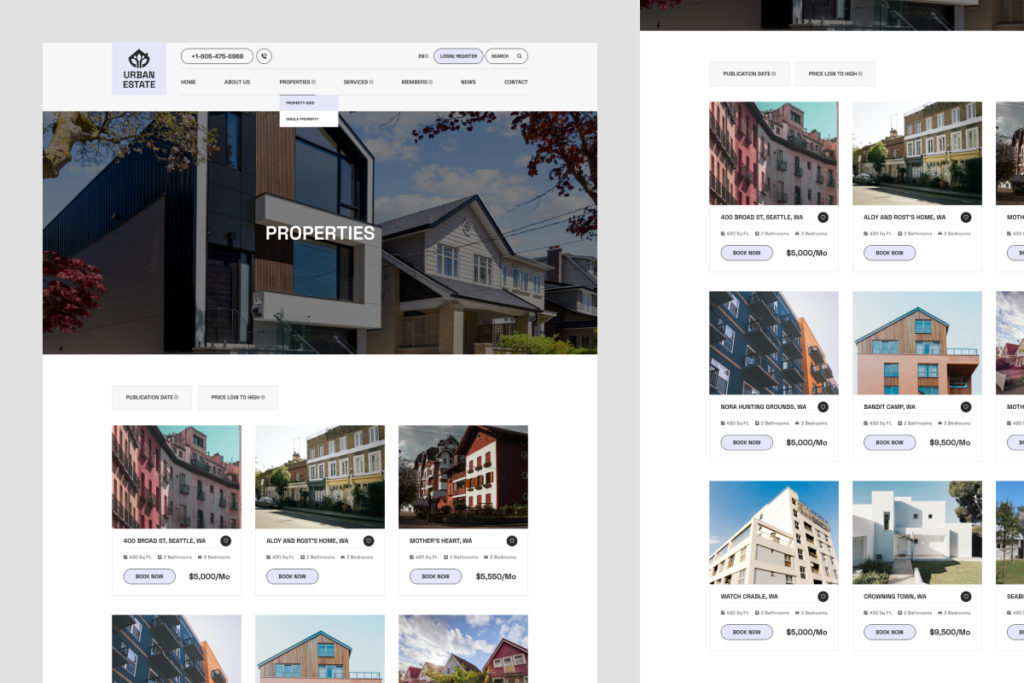
Task: Click the "PROPERTIES" hero heading
Action: pyautogui.click(x=320, y=233)
